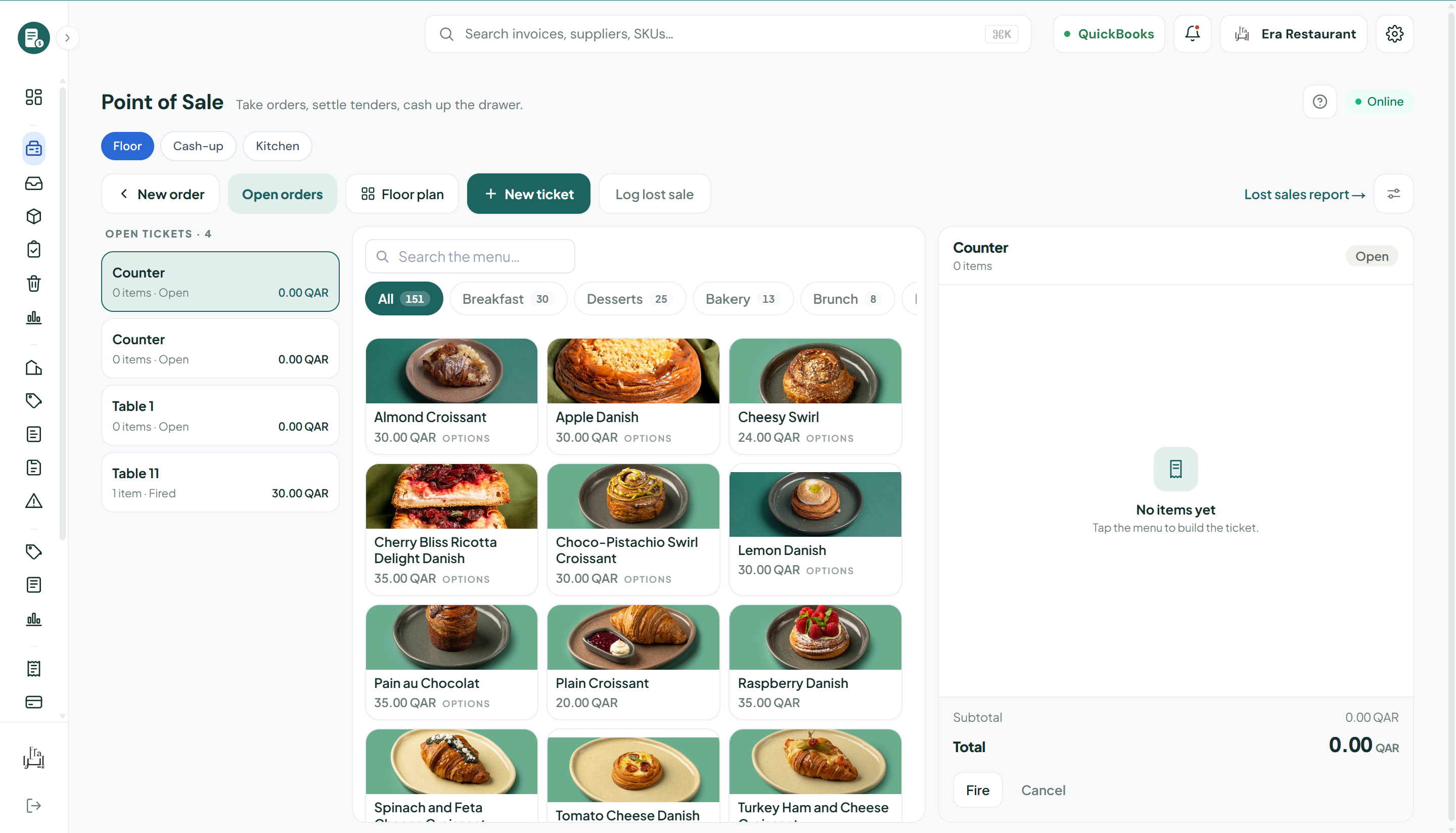Open the credit card icon in sidebar
1456x833 pixels.
34,702
